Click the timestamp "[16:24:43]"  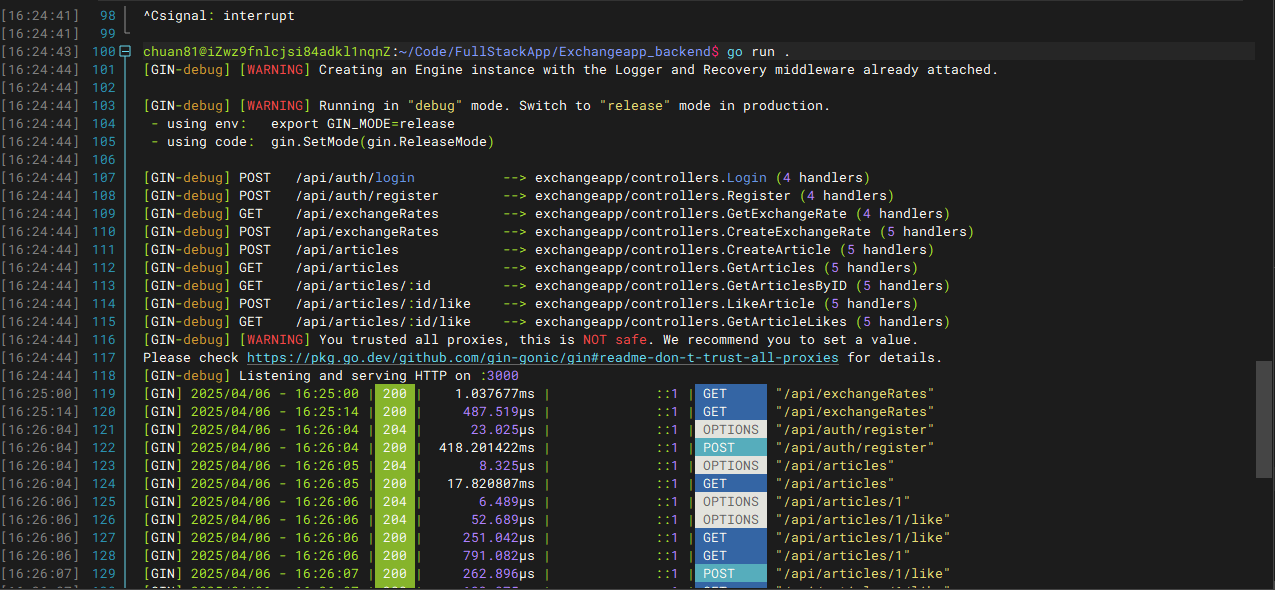click(x=40, y=52)
